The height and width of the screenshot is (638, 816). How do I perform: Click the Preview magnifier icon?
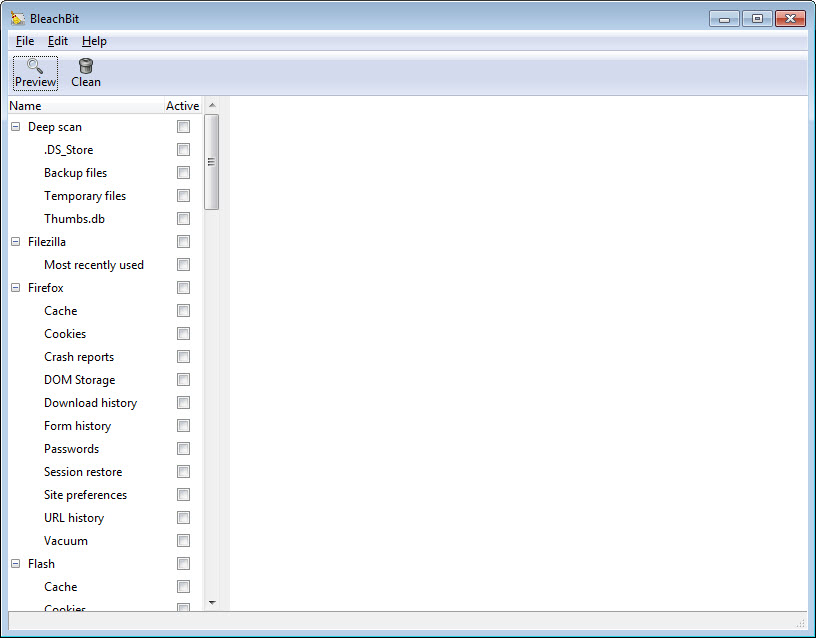tap(35, 66)
